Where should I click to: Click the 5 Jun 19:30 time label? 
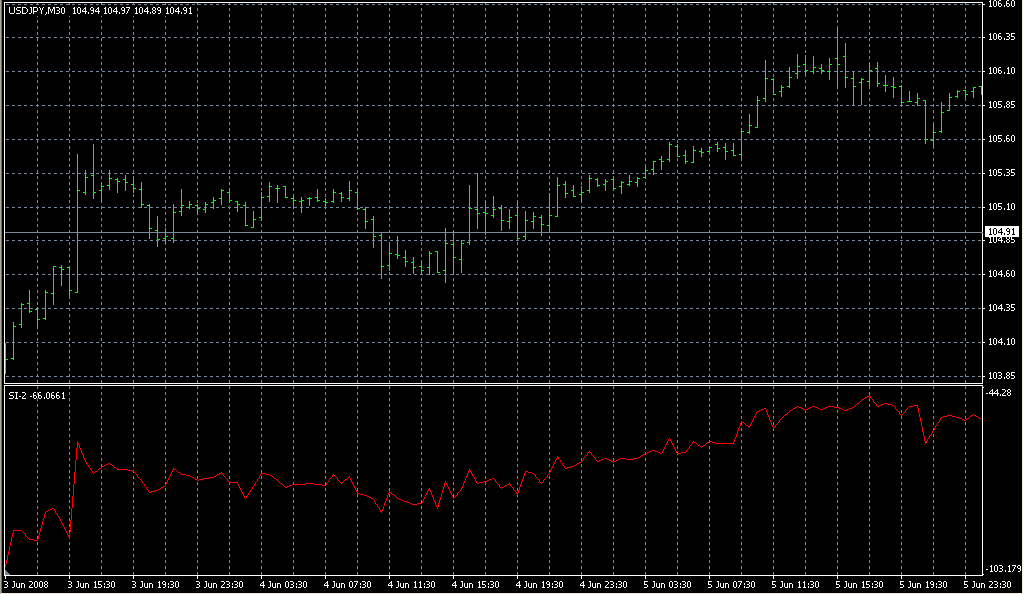pyautogui.click(x=923, y=585)
